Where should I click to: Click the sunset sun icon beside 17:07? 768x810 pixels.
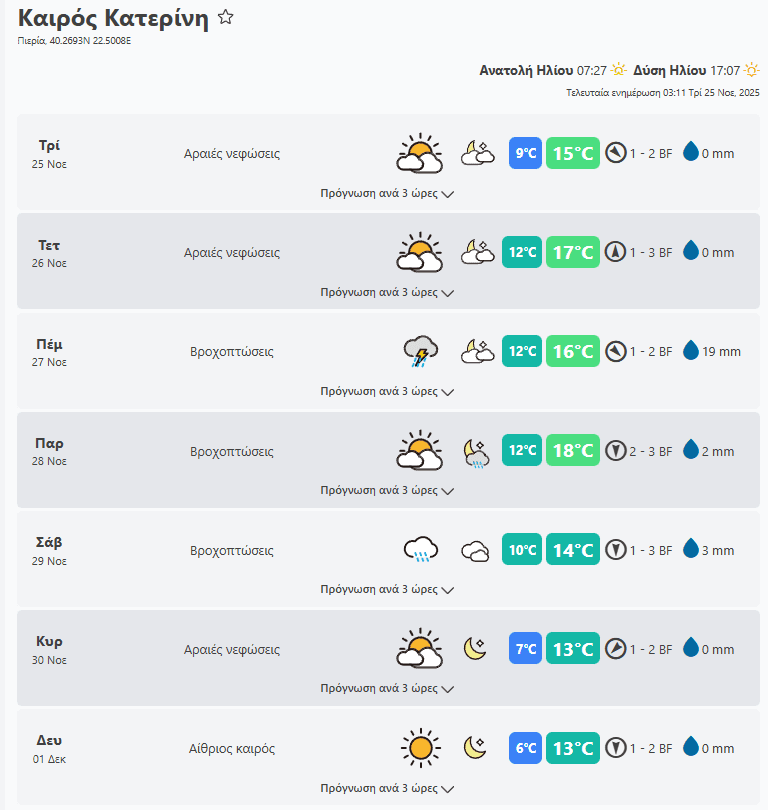pos(752,70)
